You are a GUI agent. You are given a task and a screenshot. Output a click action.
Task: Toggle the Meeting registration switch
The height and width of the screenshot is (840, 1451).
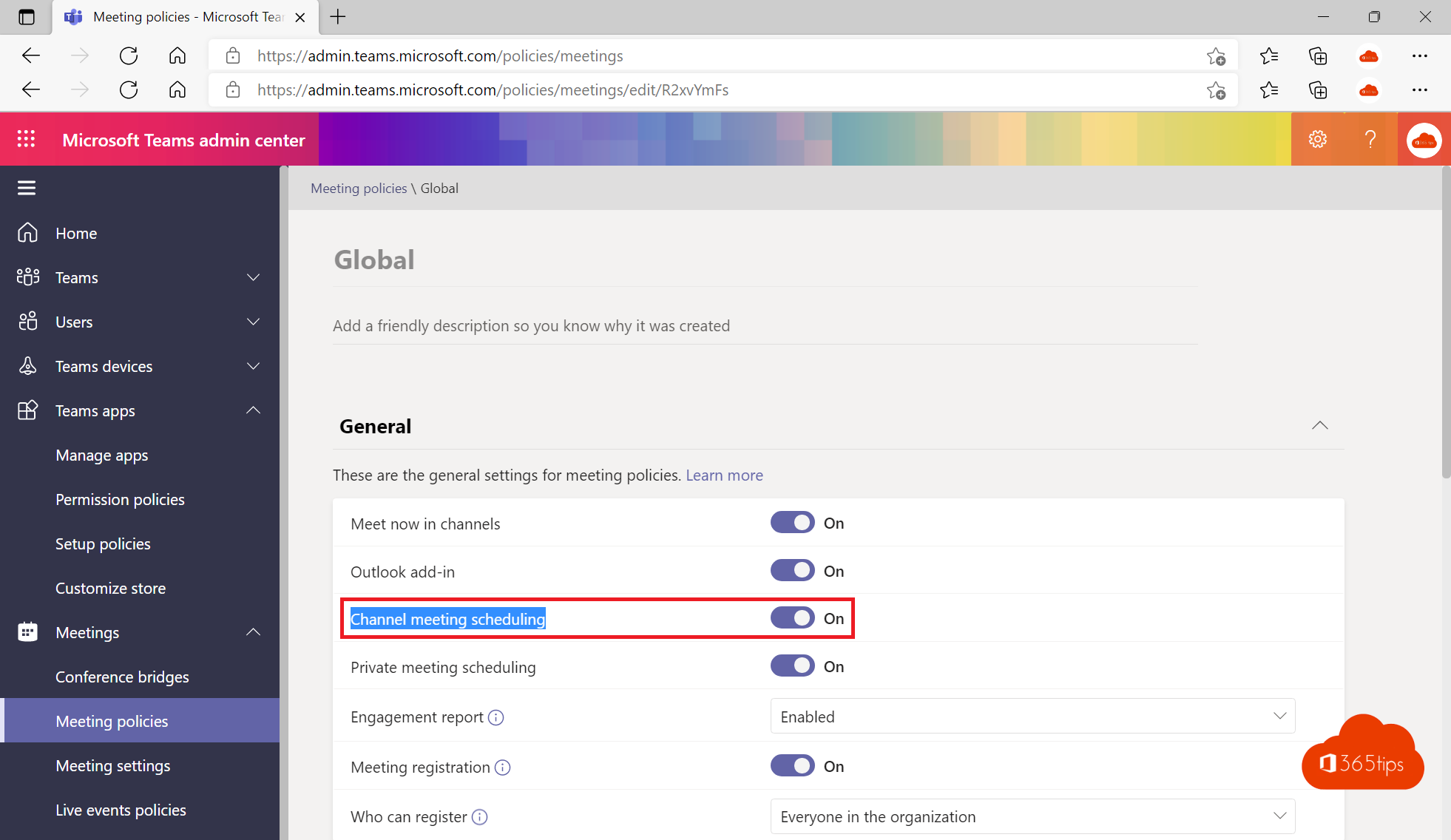(791, 765)
